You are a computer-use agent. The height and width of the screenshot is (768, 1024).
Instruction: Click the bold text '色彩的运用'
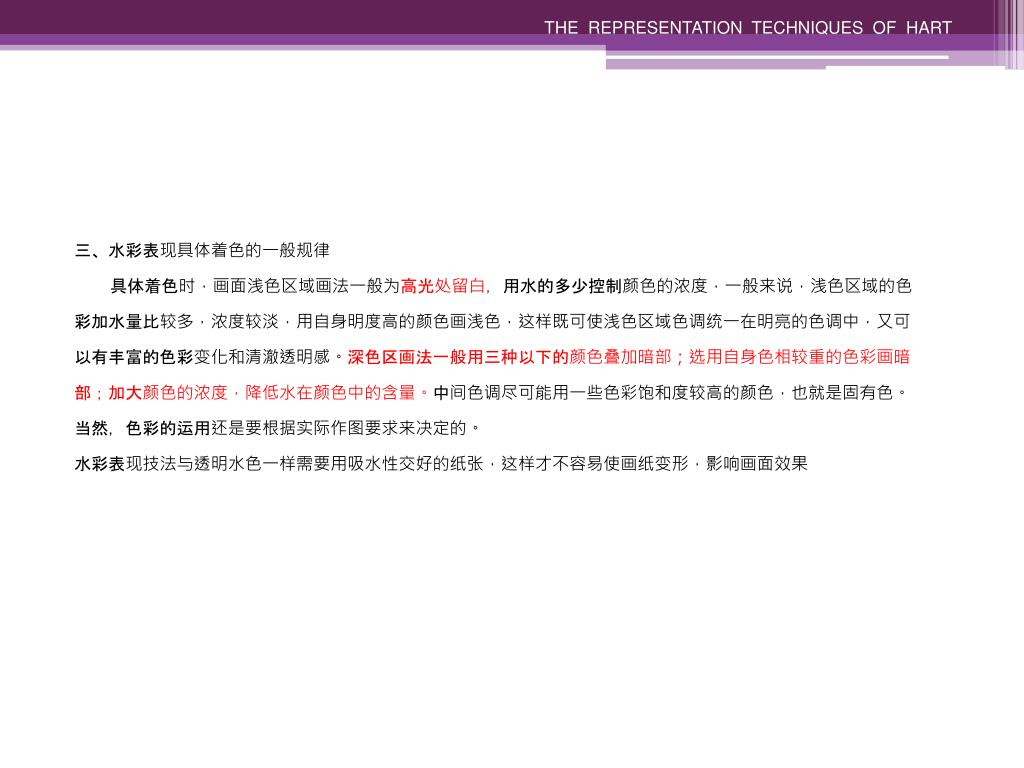tap(168, 428)
